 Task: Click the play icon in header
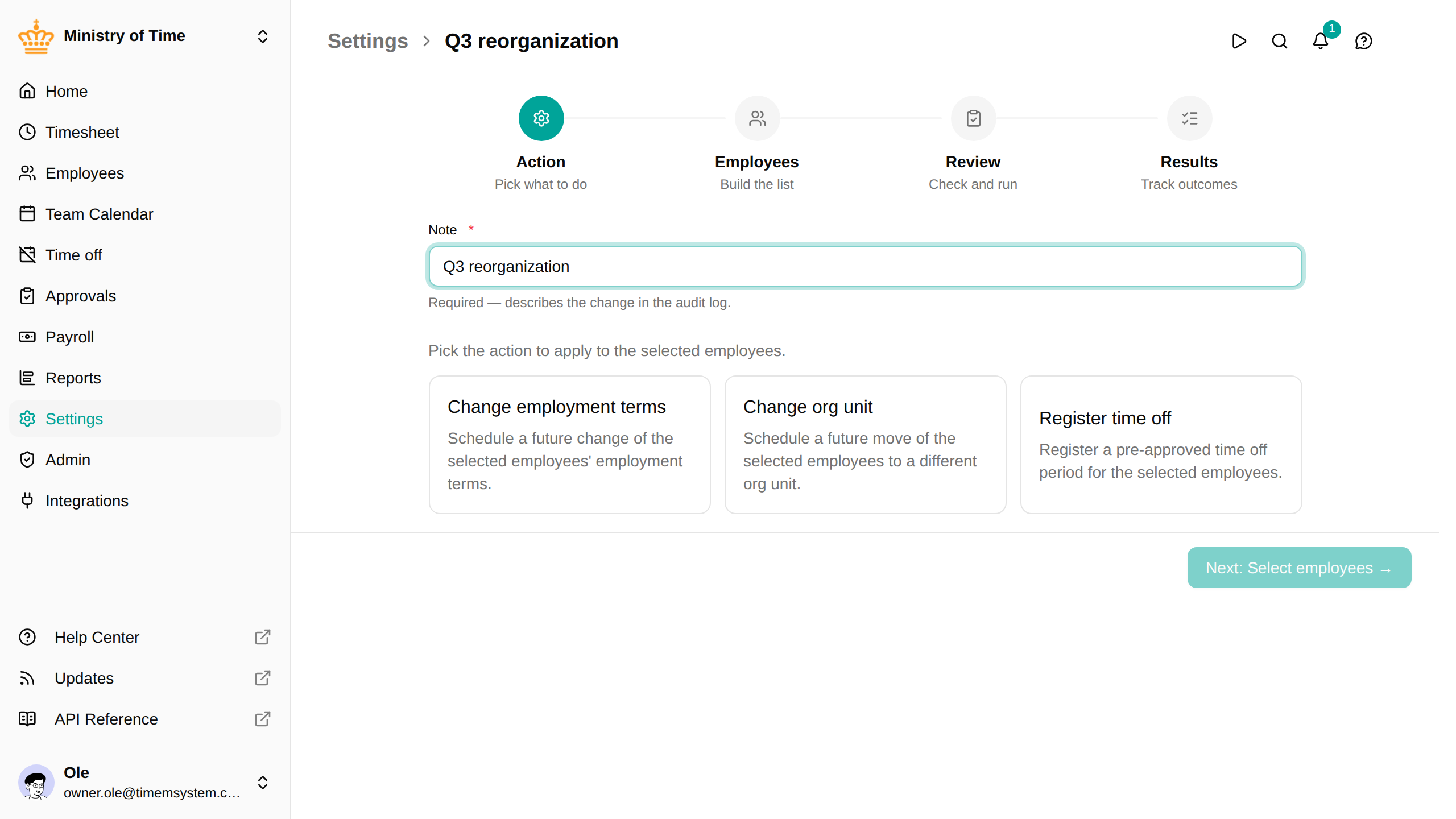coord(1239,41)
